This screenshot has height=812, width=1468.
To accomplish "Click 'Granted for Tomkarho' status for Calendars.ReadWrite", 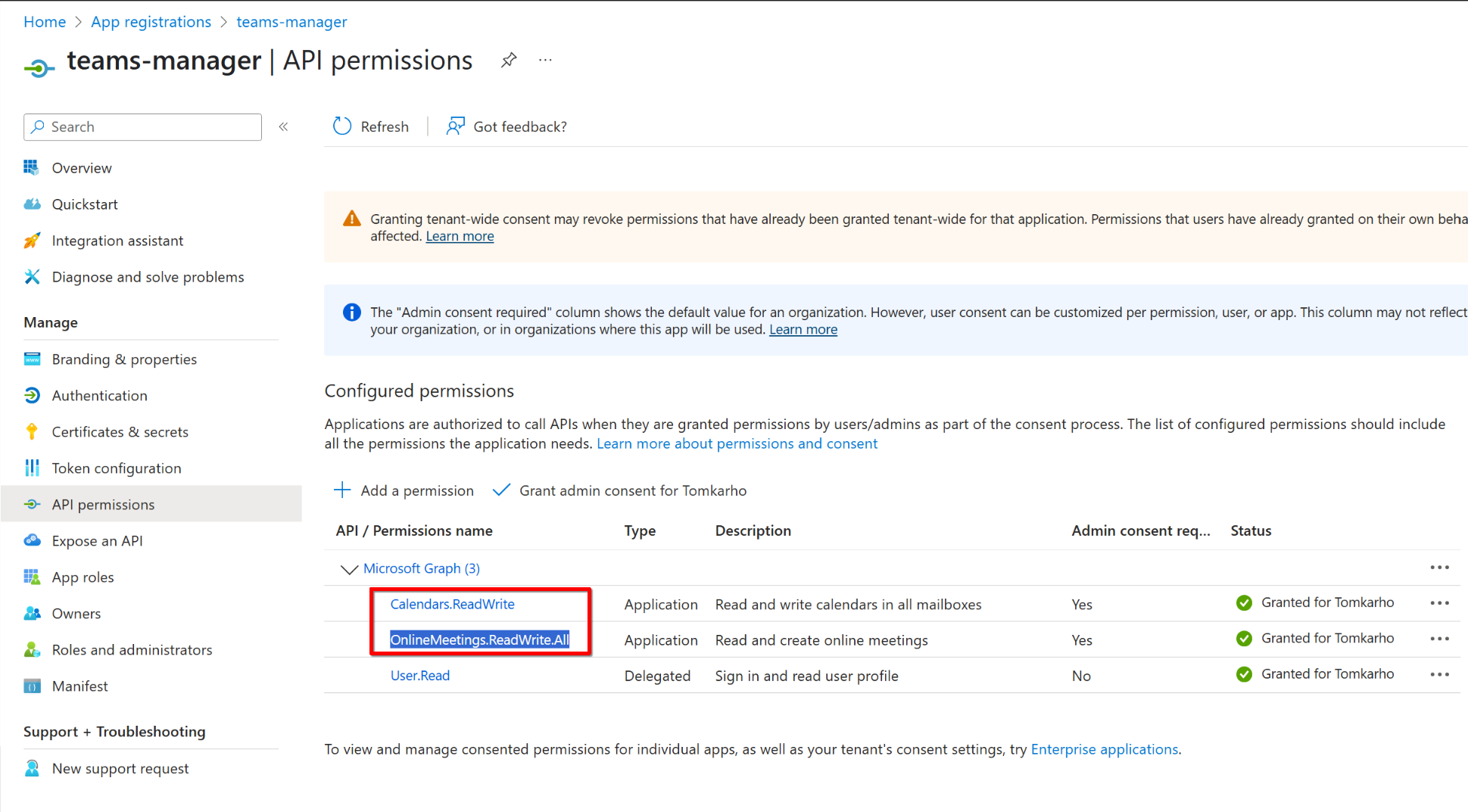I will click(1327, 602).
